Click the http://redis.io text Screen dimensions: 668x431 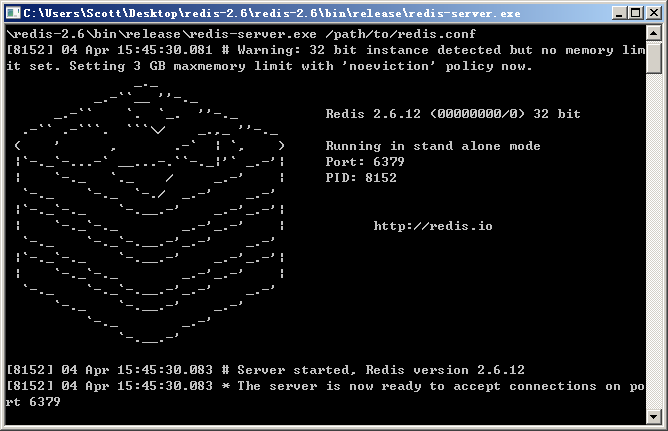[433, 226]
